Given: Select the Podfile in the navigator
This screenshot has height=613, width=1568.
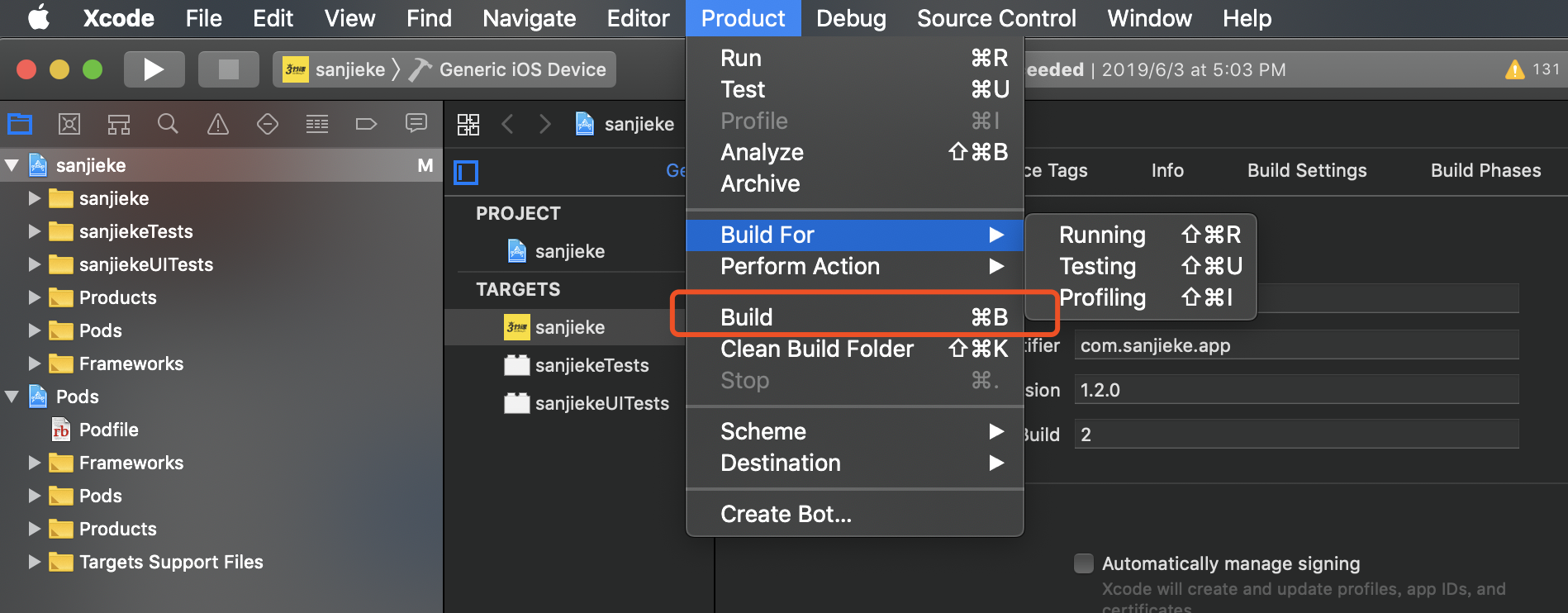Looking at the screenshot, I should coord(108,430).
